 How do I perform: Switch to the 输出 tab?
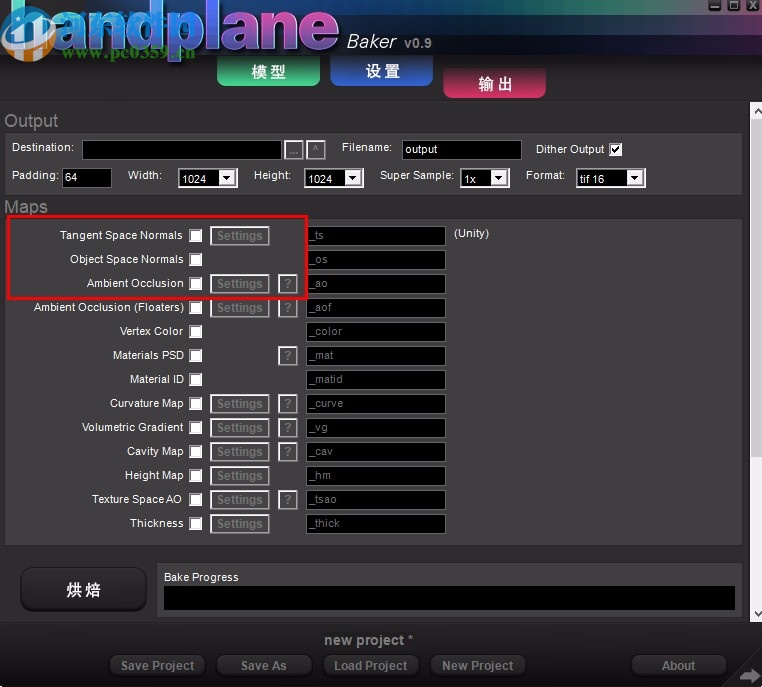coord(495,83)
